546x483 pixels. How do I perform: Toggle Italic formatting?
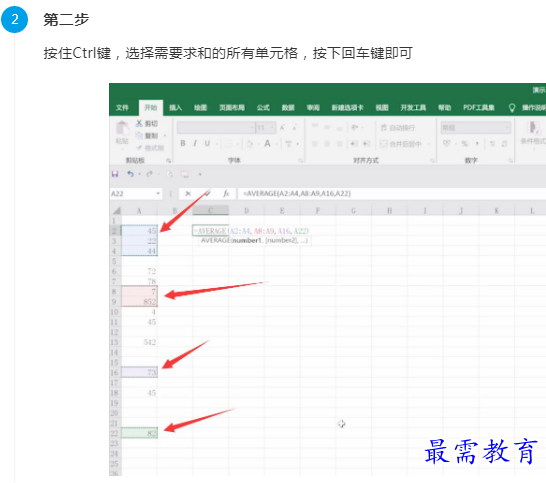pos(195,143)
